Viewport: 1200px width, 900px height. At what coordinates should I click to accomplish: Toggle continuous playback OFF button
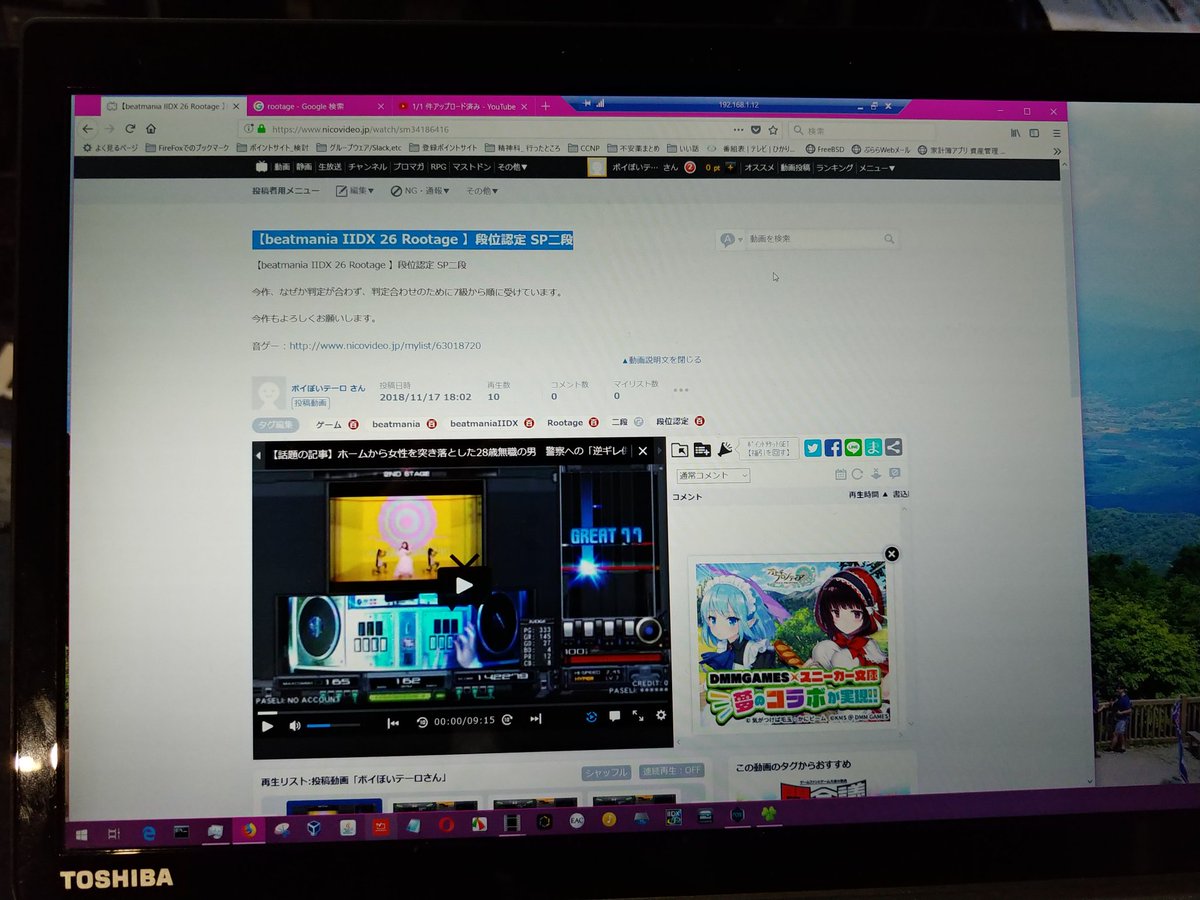pos(672,771)
